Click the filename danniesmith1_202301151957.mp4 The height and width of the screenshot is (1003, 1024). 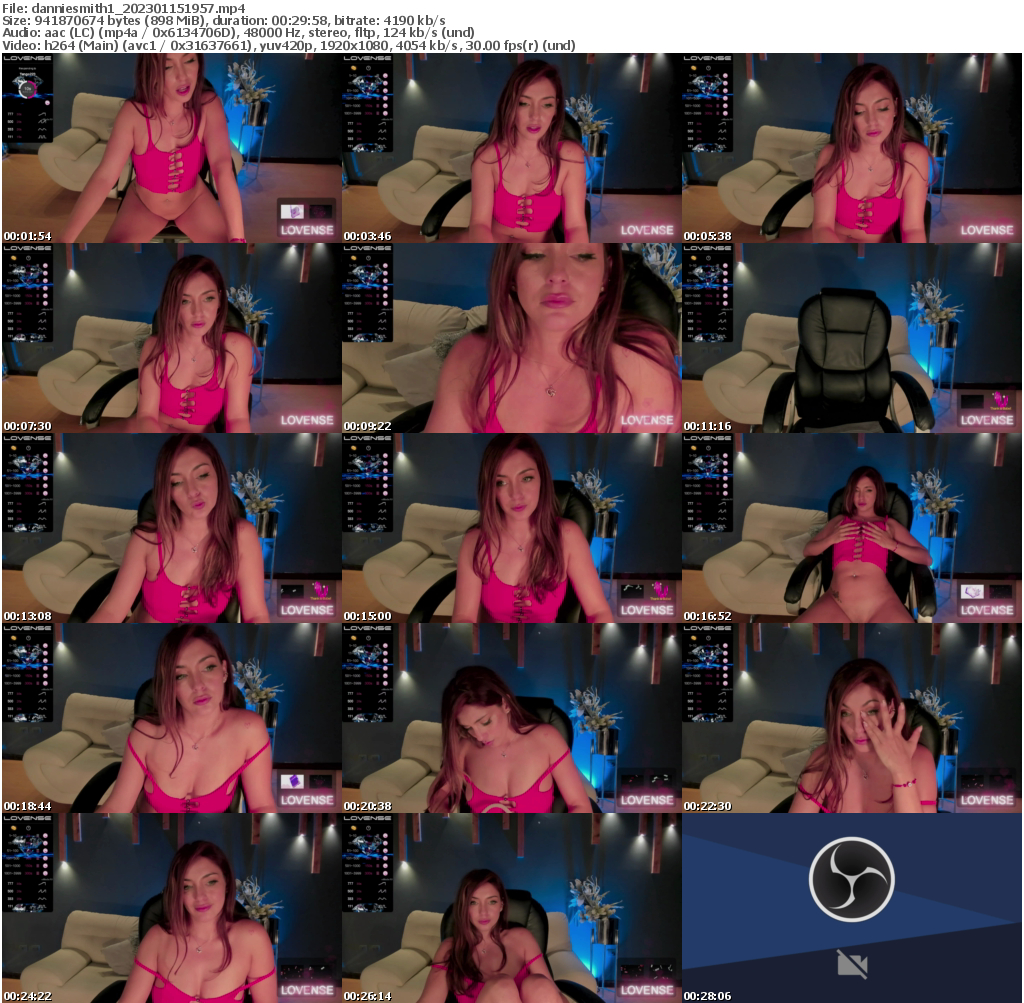point(120,6)
